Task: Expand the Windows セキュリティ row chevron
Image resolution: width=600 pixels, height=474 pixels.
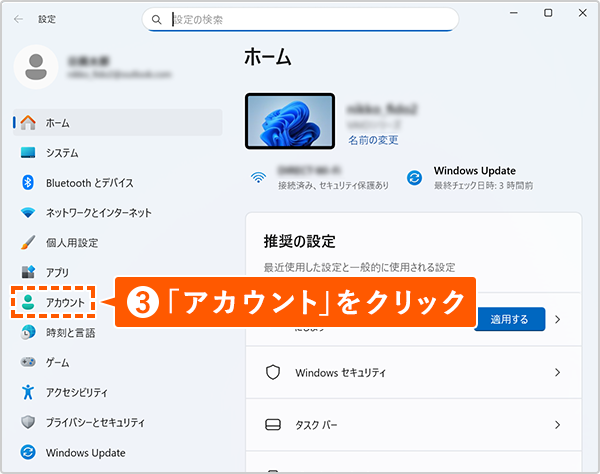Action: pos(557,372)
